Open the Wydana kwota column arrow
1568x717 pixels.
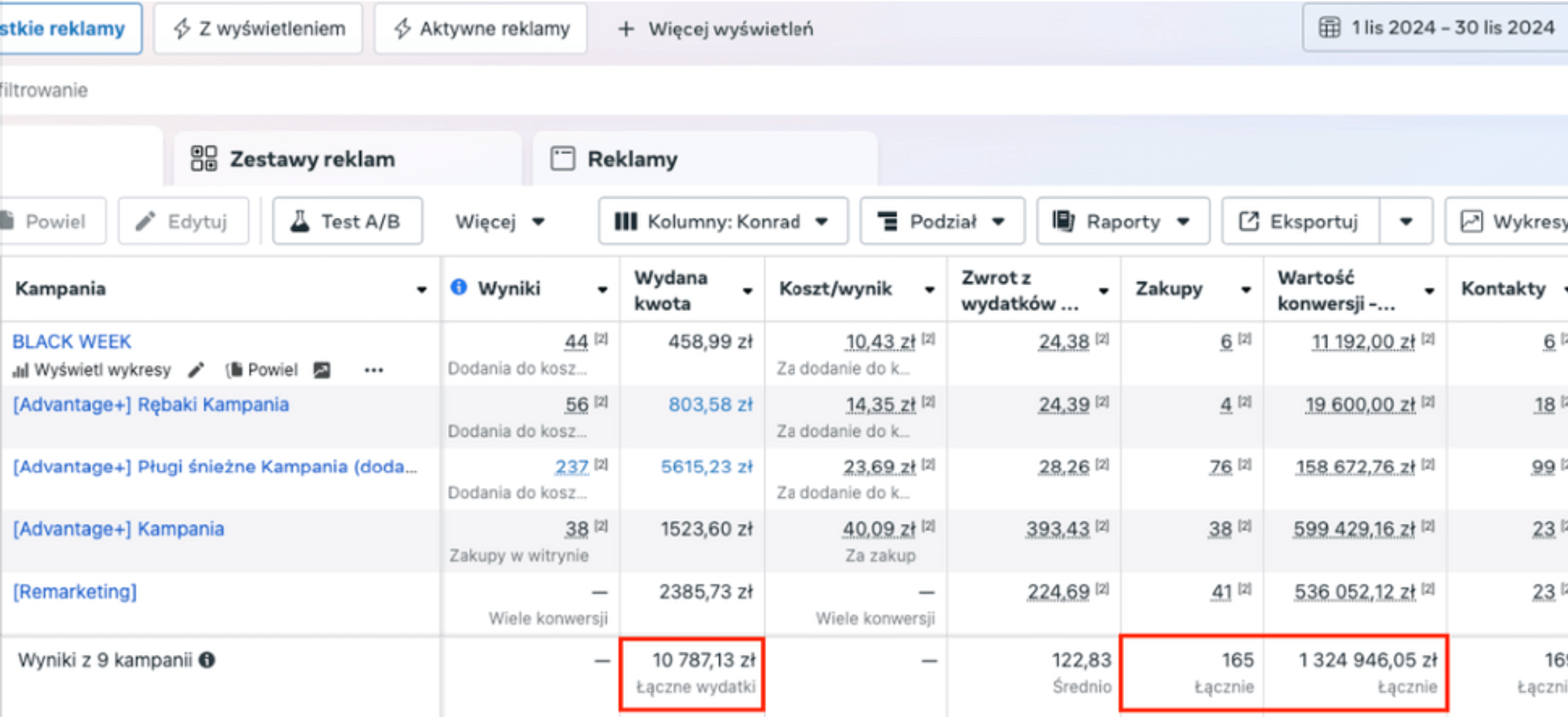coord(747,291)
